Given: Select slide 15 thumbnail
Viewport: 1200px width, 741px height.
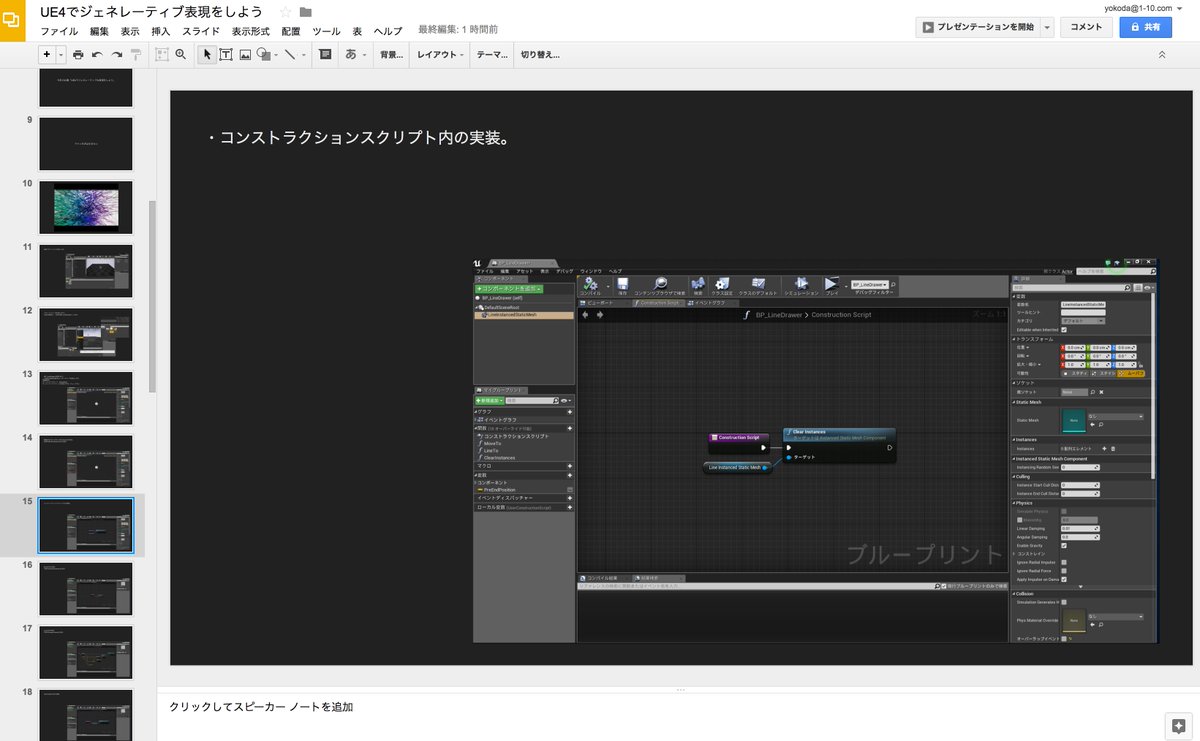Looking at the screenshot, I should coord(86,526).
